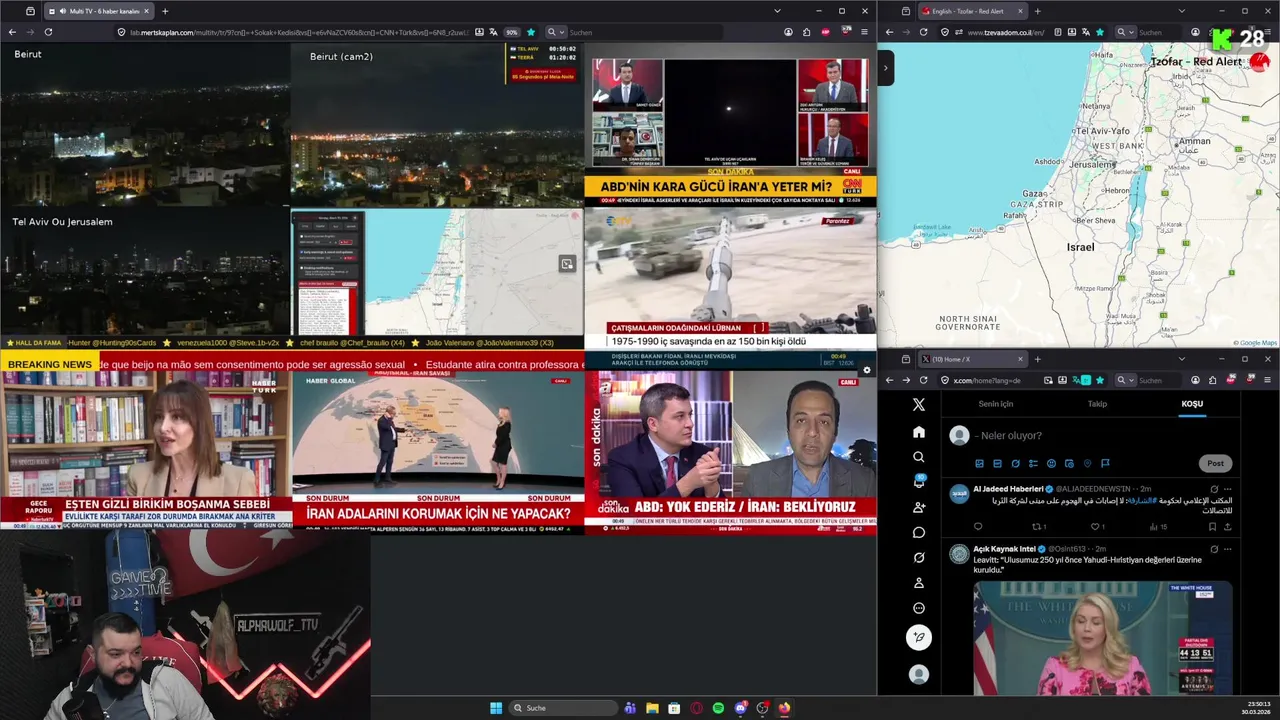
Task: Open X follow people icon
Action: coord(919,507)
